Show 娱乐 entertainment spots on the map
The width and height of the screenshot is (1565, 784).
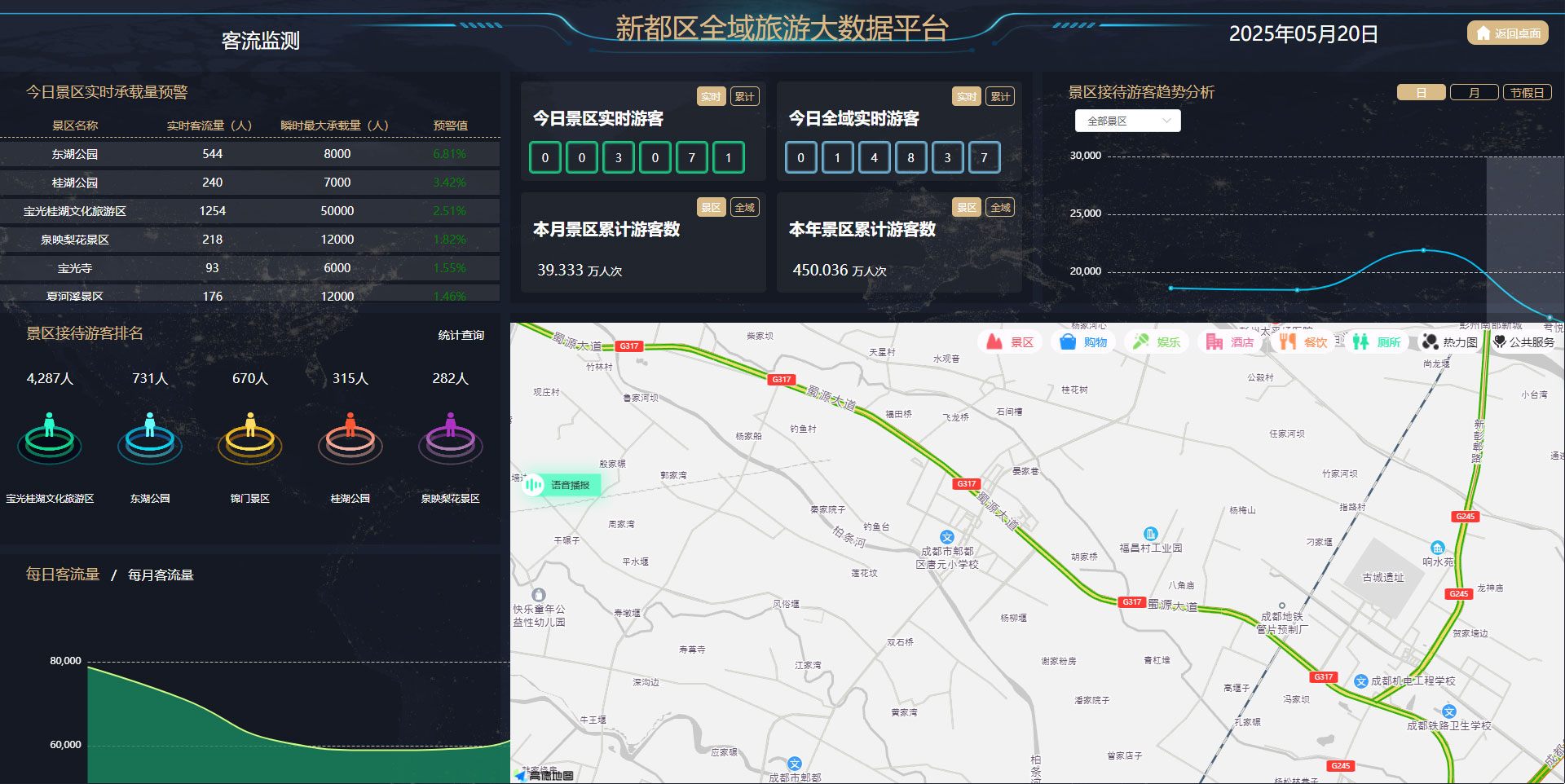coord(1141,342)
